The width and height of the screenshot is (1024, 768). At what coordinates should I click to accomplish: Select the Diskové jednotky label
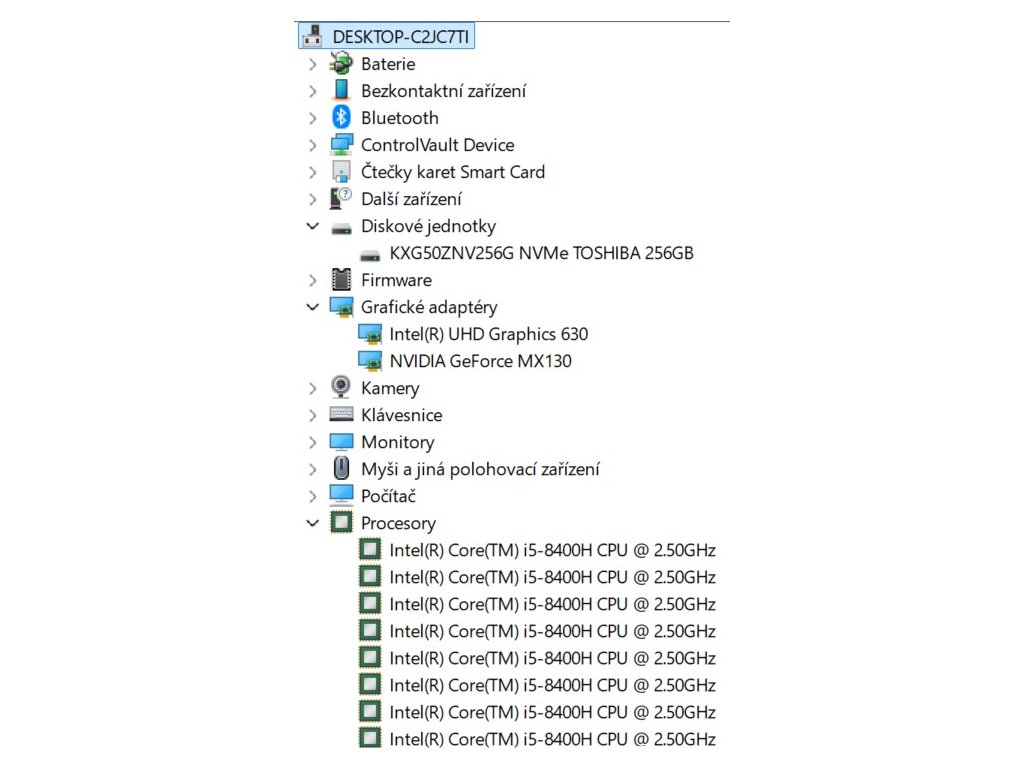pos(428,227)
